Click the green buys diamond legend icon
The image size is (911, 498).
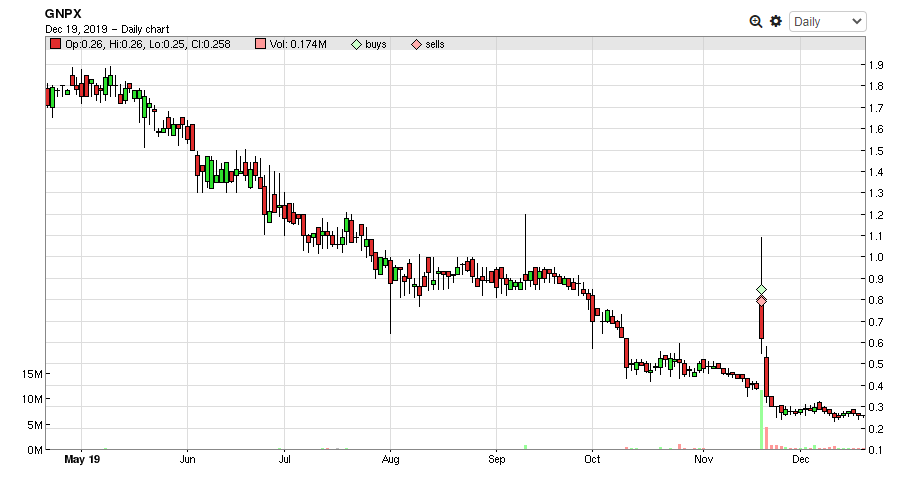point(357,44)
